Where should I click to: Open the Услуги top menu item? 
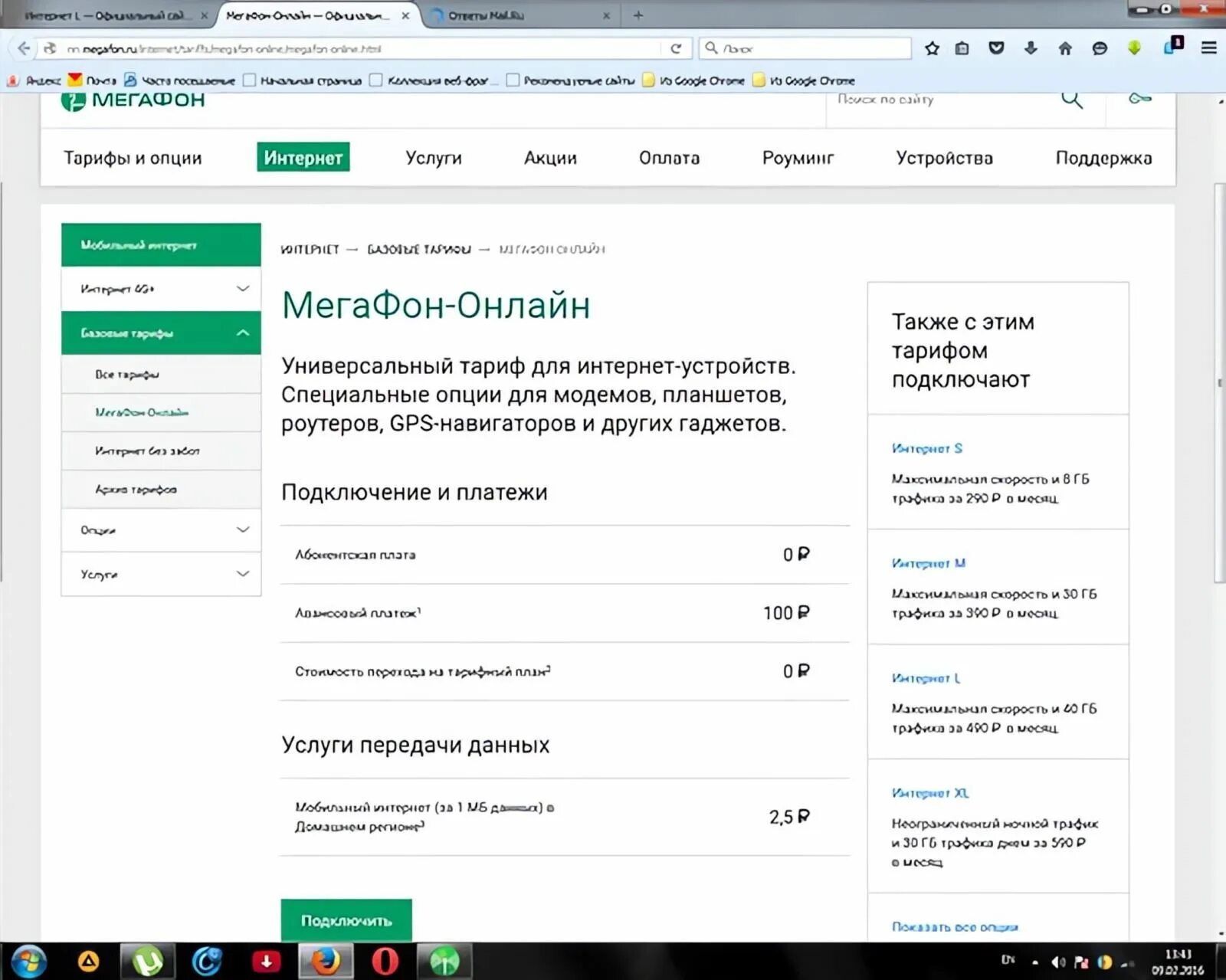click(434, 158)
